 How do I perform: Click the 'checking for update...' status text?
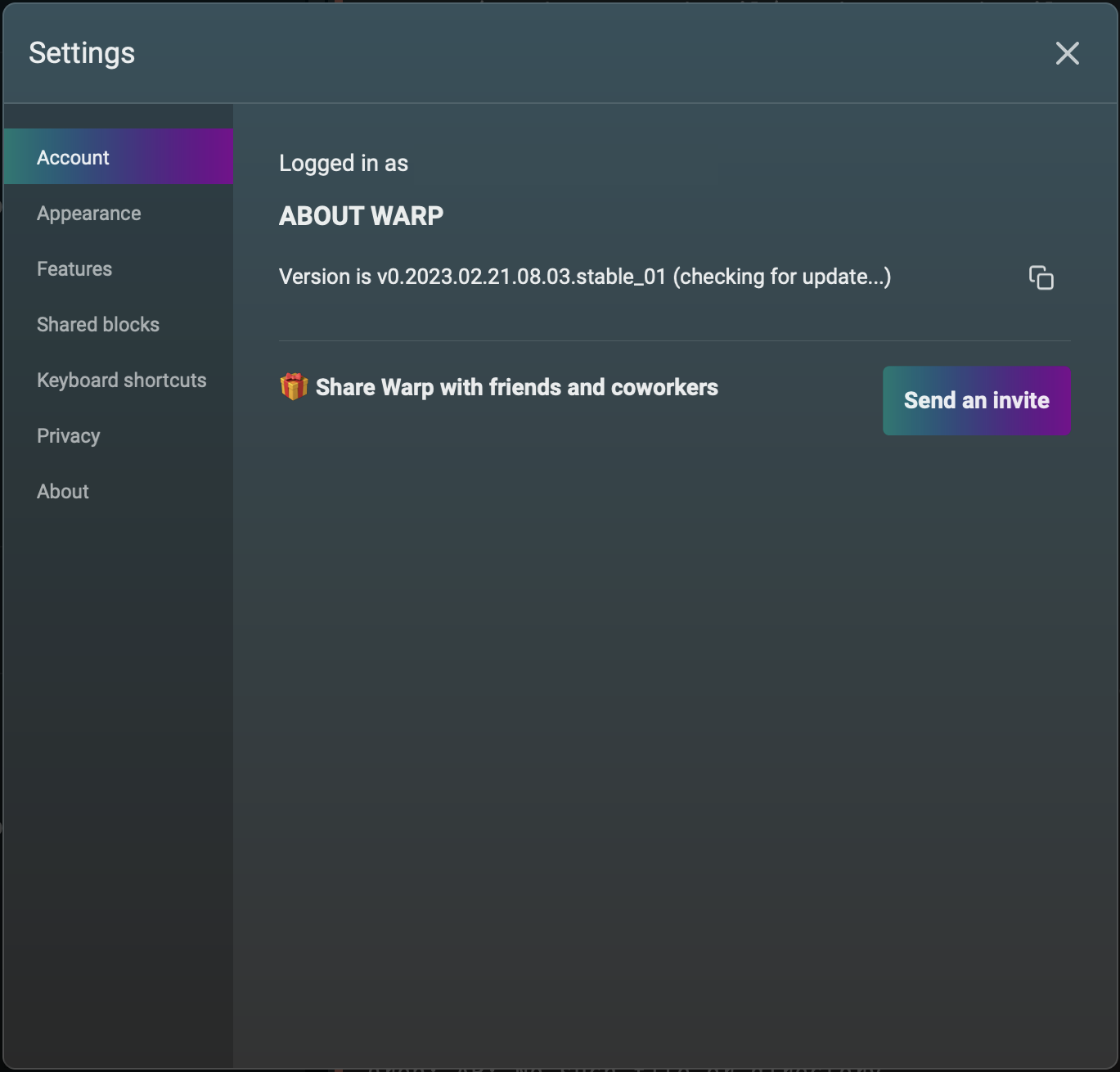[781, 277]
